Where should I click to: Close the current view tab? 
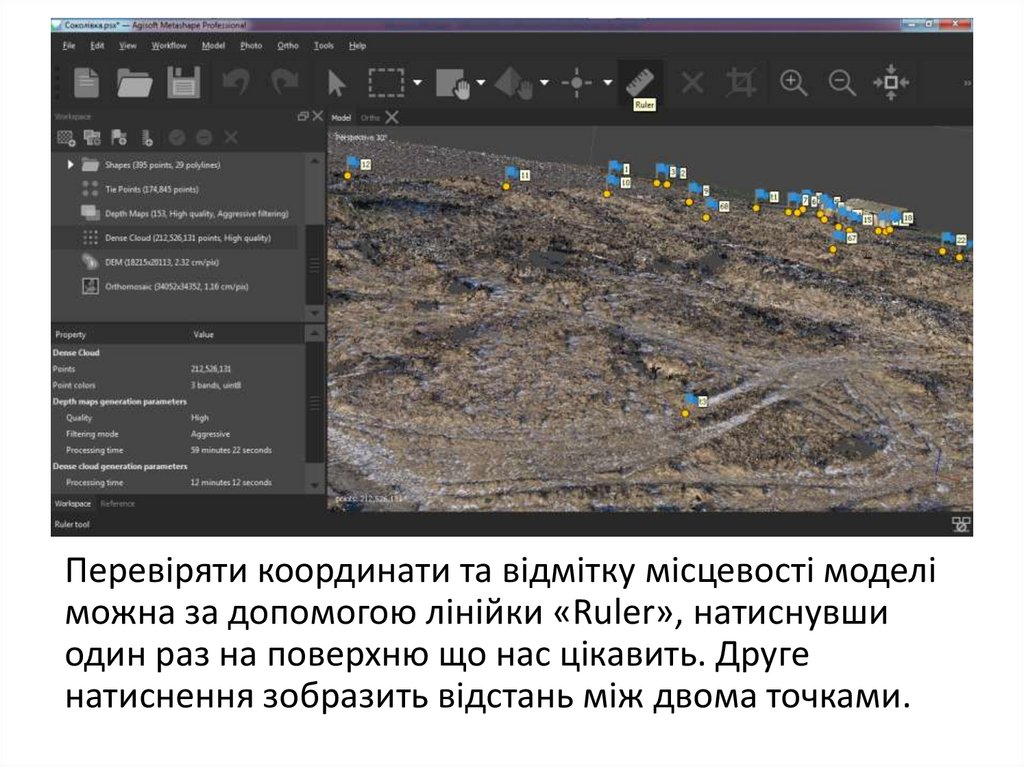coord(392,117)
